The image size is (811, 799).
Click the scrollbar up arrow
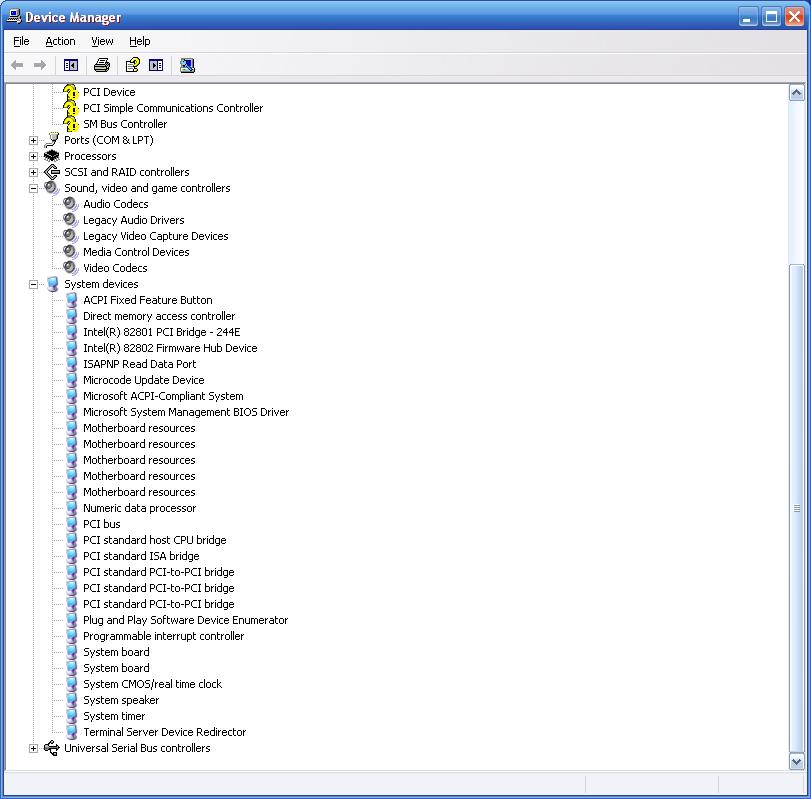tap(797, 93)
